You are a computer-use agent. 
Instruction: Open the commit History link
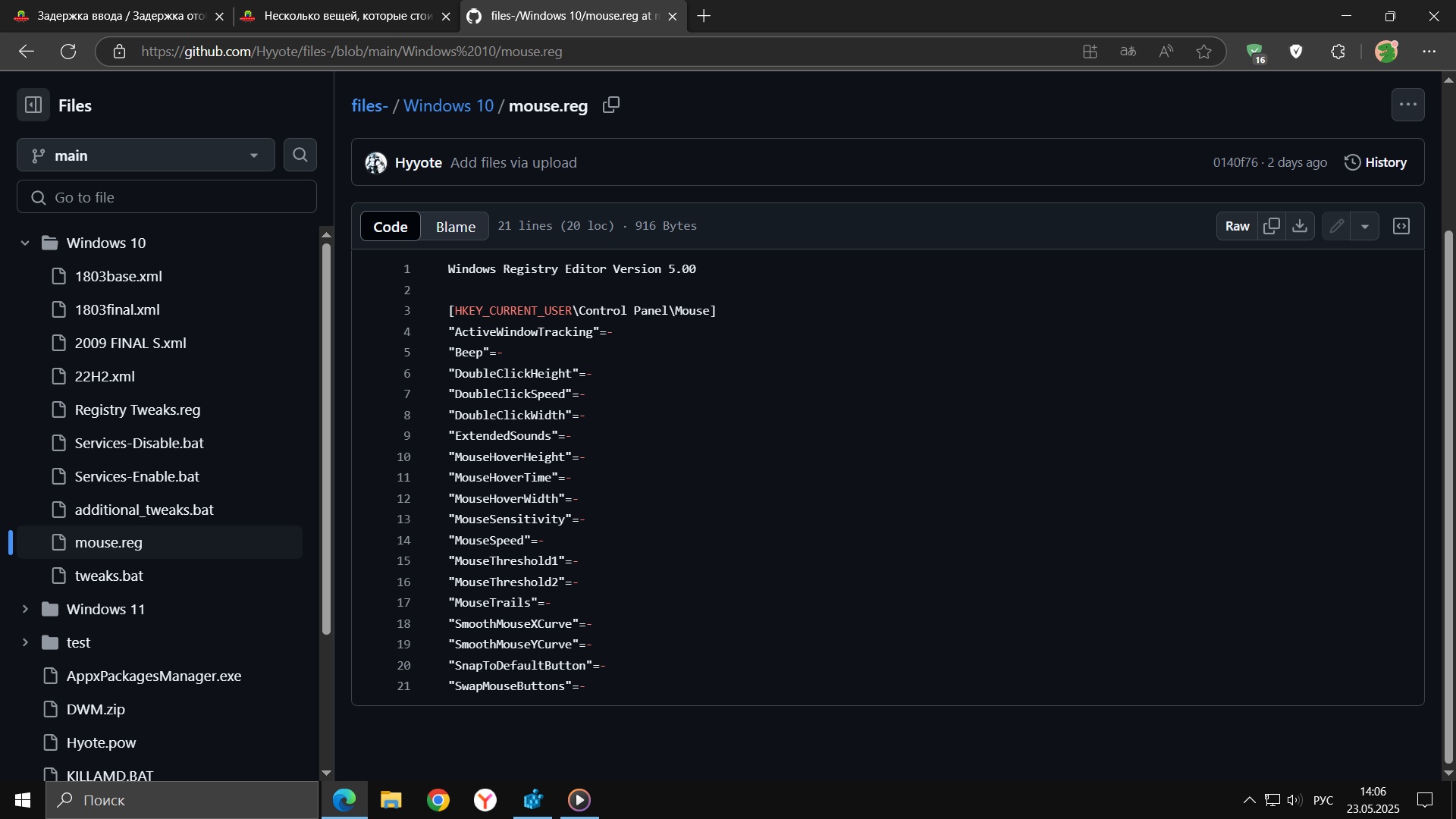(x=1376, y=162)
